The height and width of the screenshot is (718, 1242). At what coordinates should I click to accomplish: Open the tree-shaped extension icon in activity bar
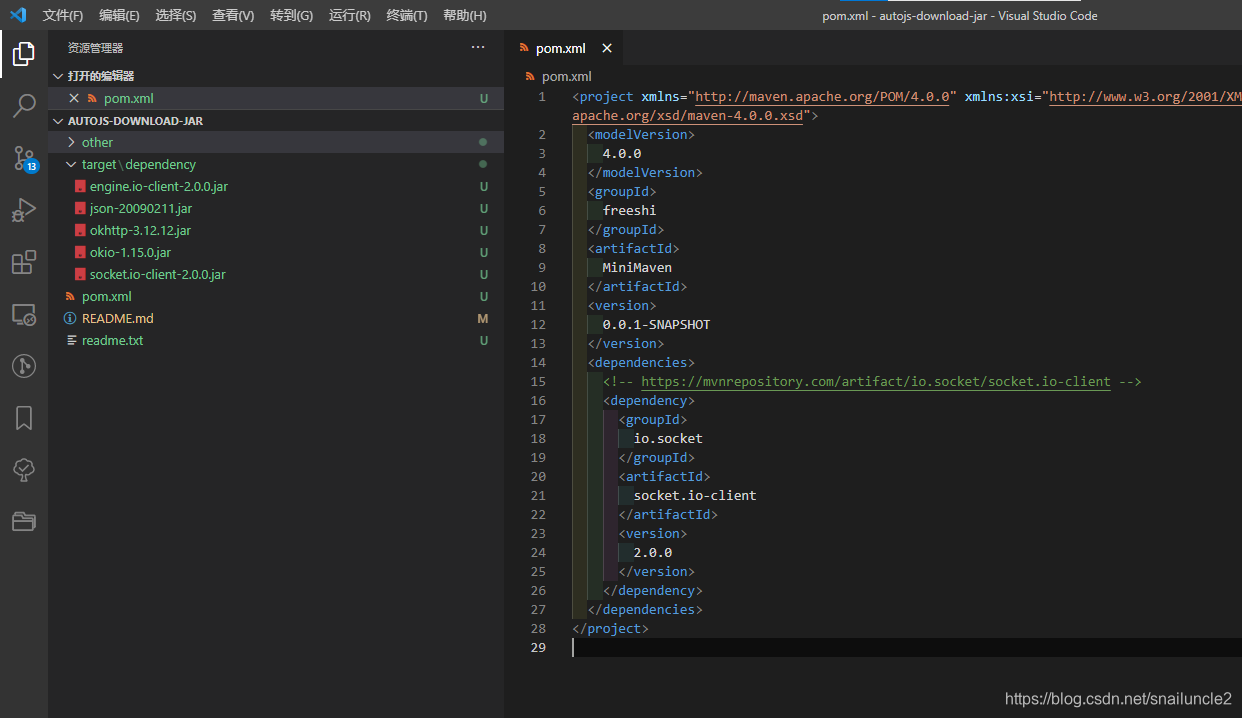click(x=24, y=470)
